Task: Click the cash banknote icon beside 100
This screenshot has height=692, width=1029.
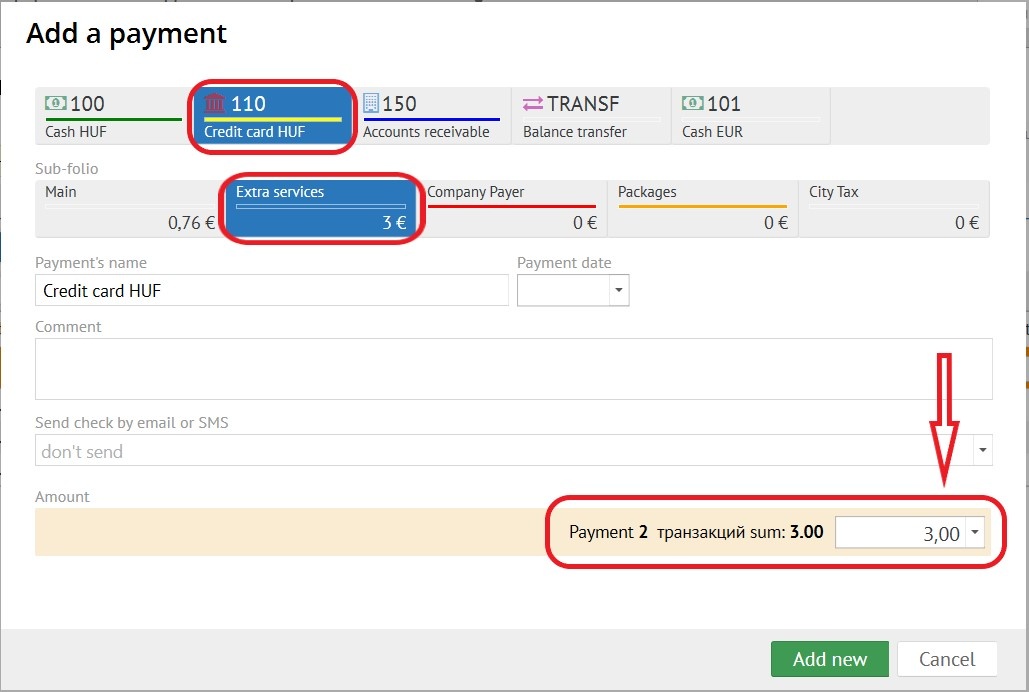Action: (x=55, y=103)
